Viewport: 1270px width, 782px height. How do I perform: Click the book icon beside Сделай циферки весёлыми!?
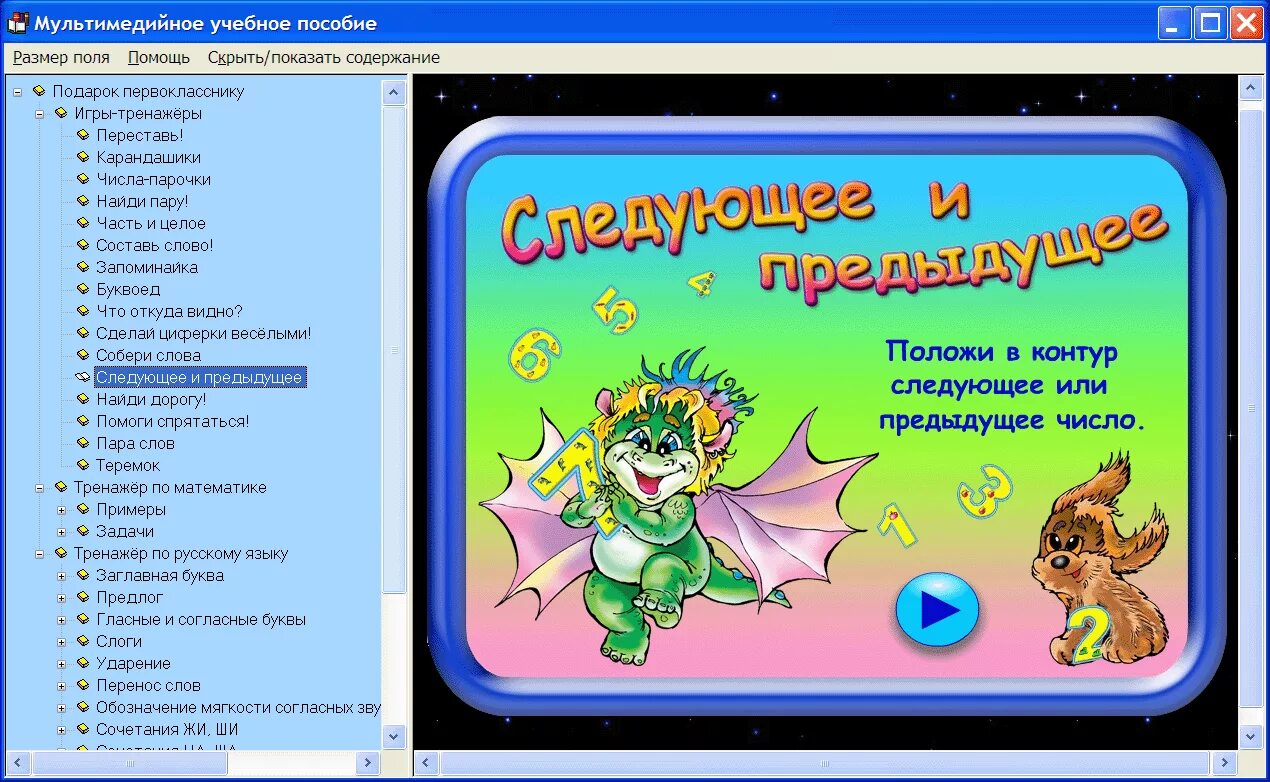(83, 333)
